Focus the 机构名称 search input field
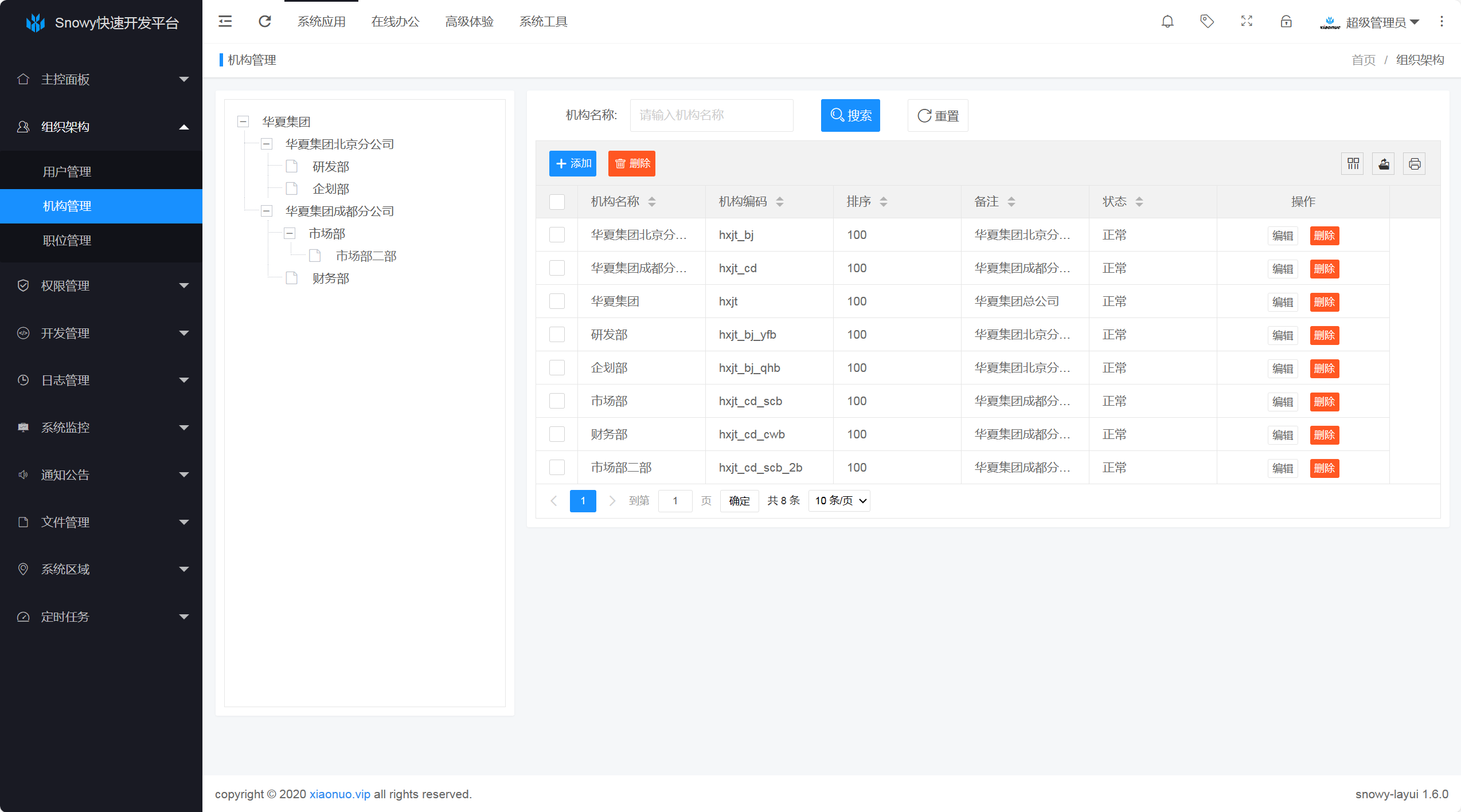The image size is (1461, 812). [711, 116]
